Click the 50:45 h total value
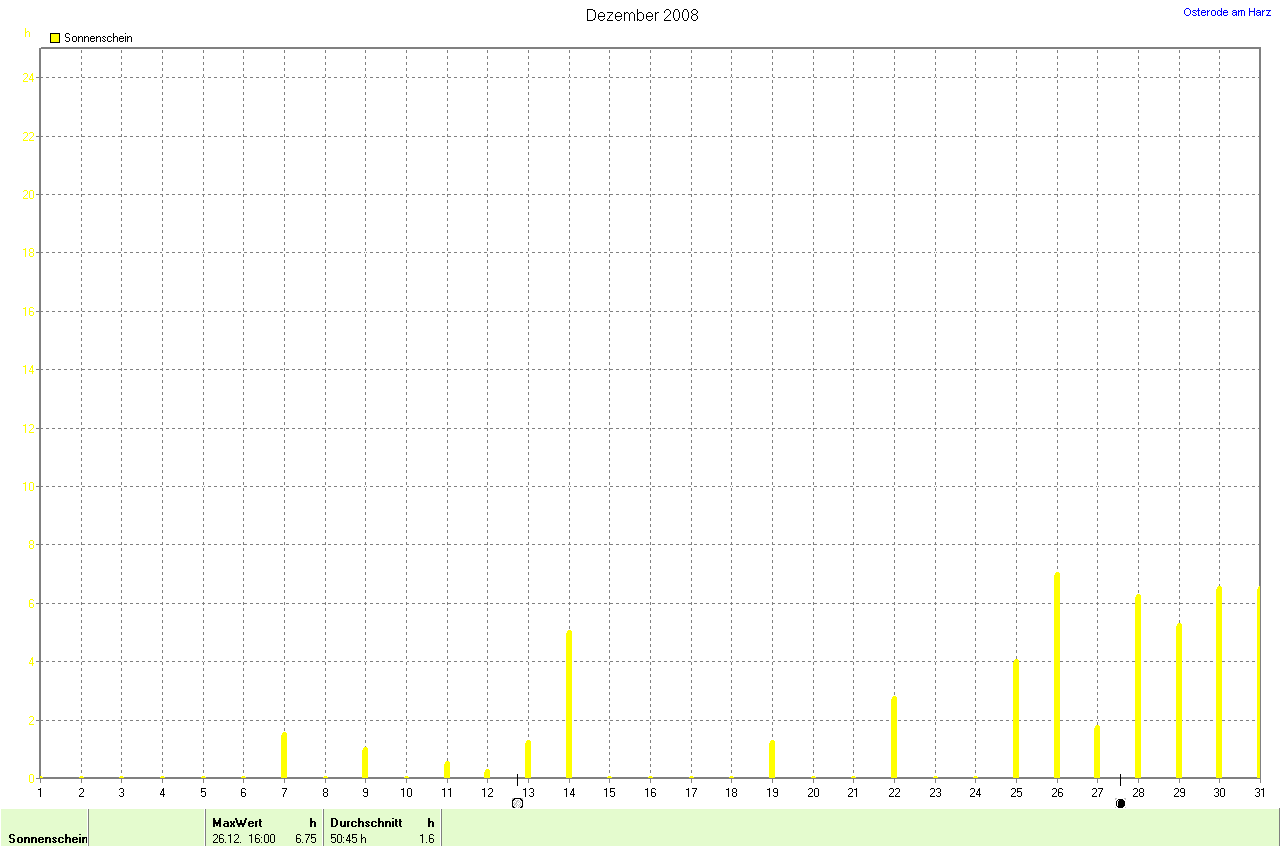 (x=348, y=839)
